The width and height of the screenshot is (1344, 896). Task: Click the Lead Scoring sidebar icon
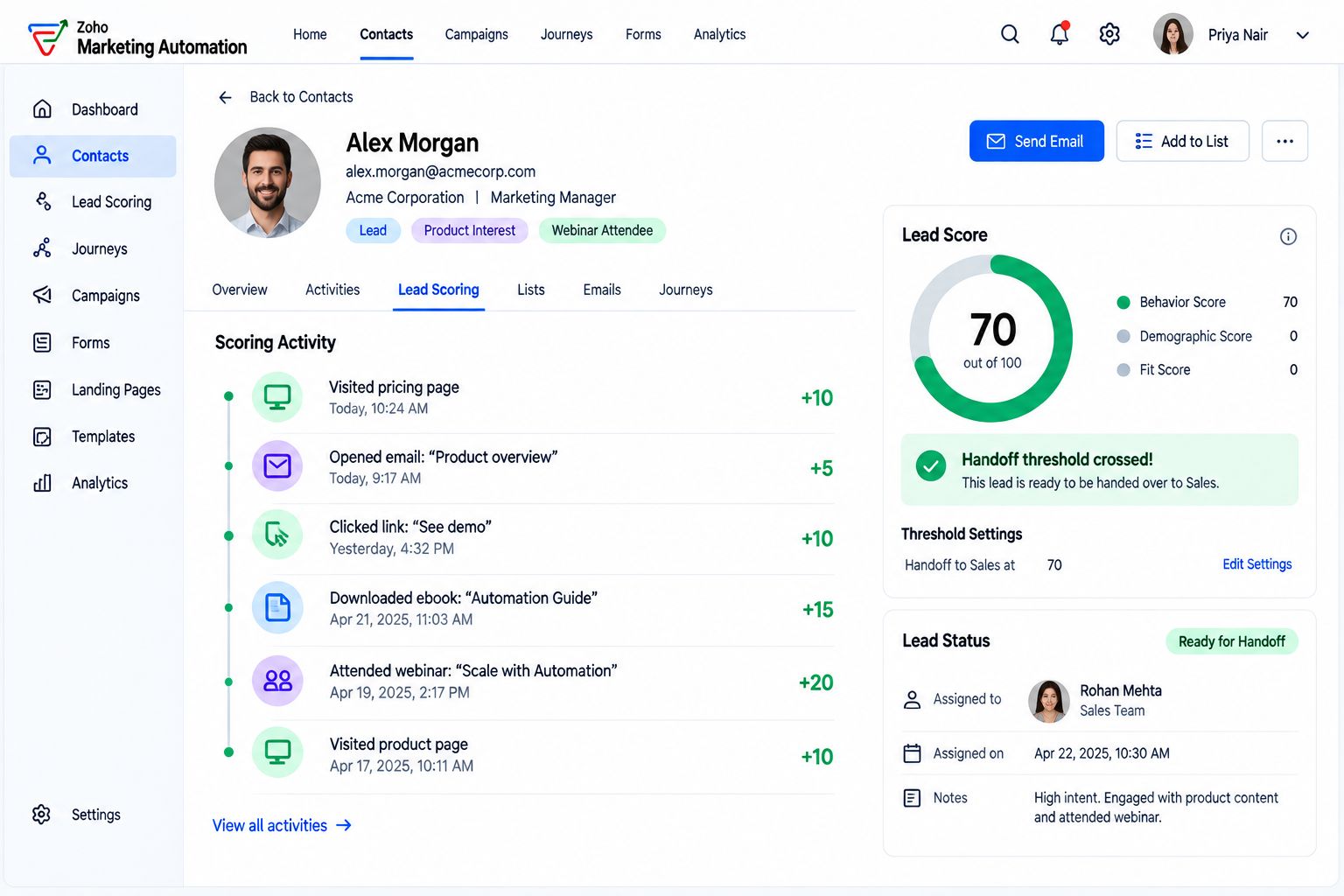coord(42,202)
